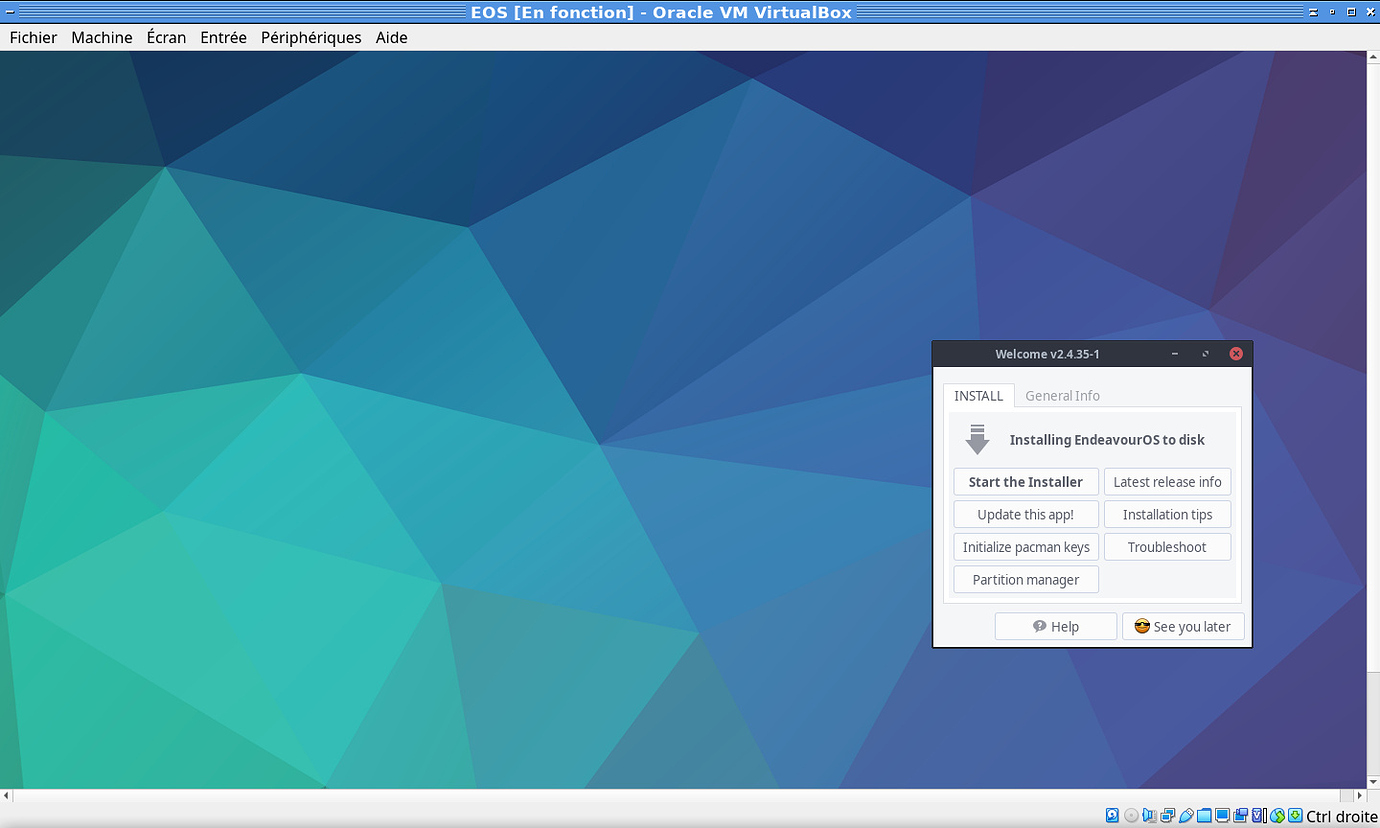Click the display monitor icon in status bar
Screen dimensions: 1380x828
(1222, 816)
